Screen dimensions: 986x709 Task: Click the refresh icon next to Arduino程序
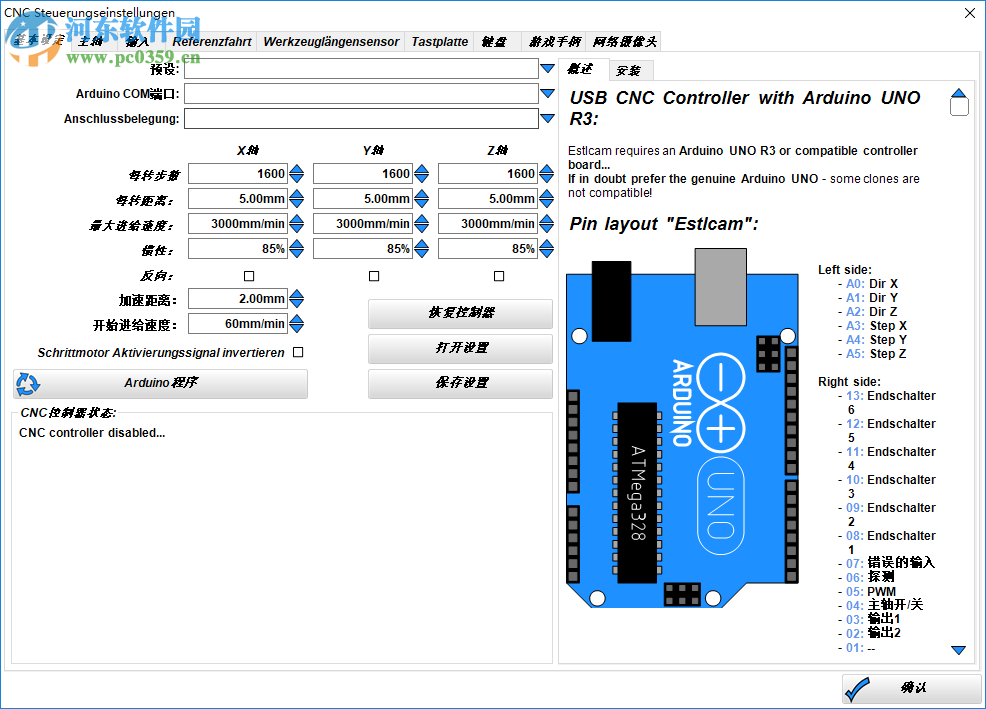28,384
